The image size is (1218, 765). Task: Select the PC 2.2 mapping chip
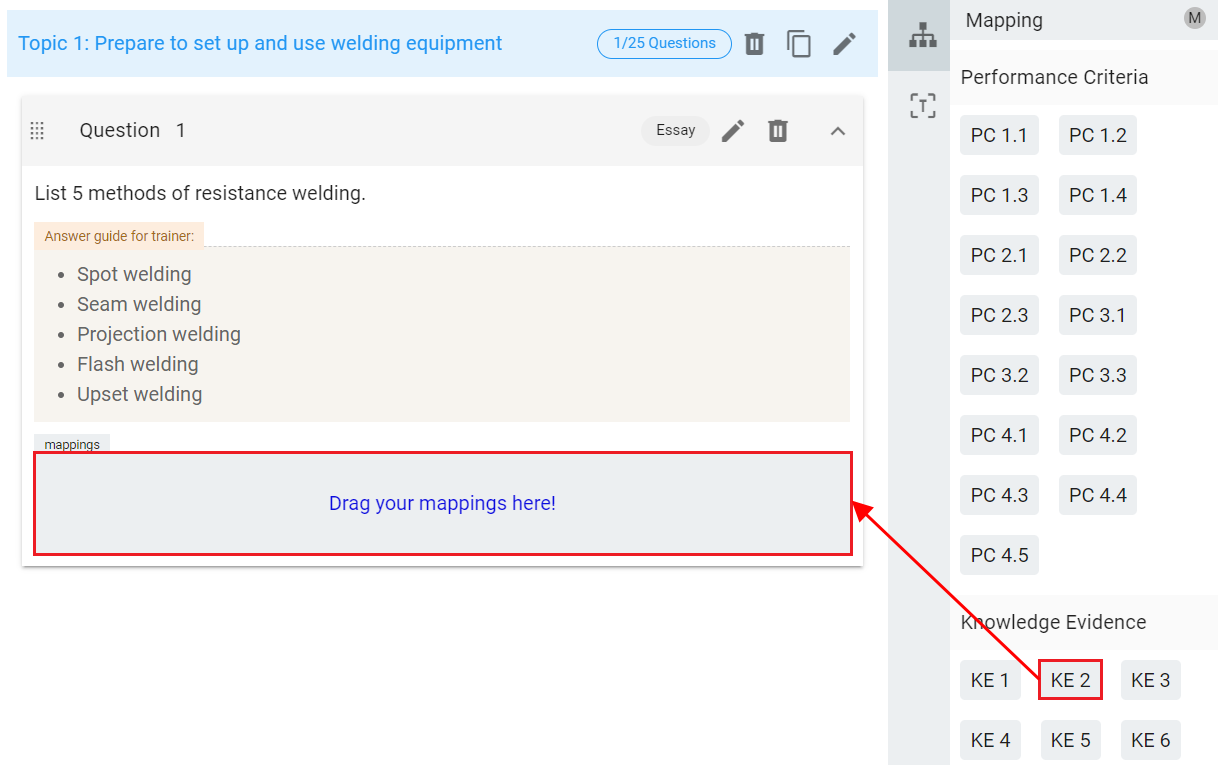click(1098, 255)
